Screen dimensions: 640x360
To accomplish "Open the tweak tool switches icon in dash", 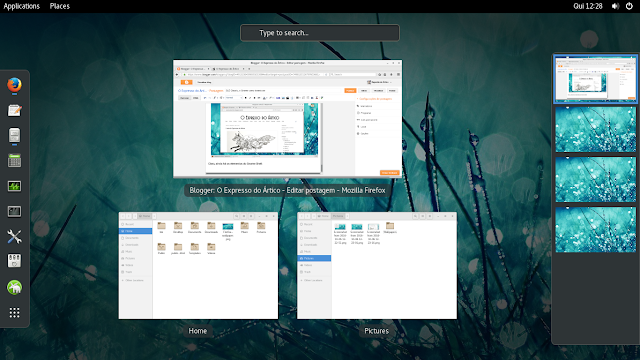I will point(14,261).
